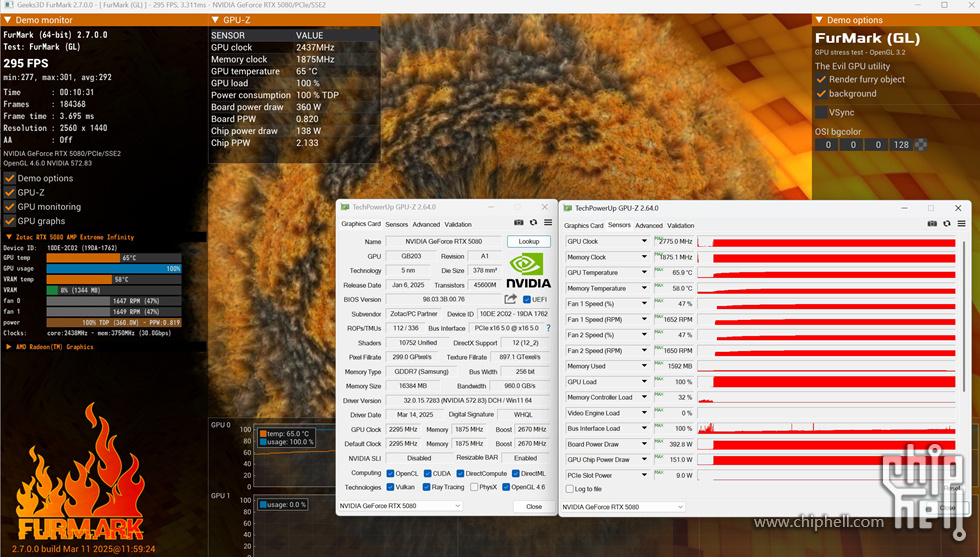Open hamburger menu in GPU-Z Sensors window
The image size is (980, 557).
[962, 224]
